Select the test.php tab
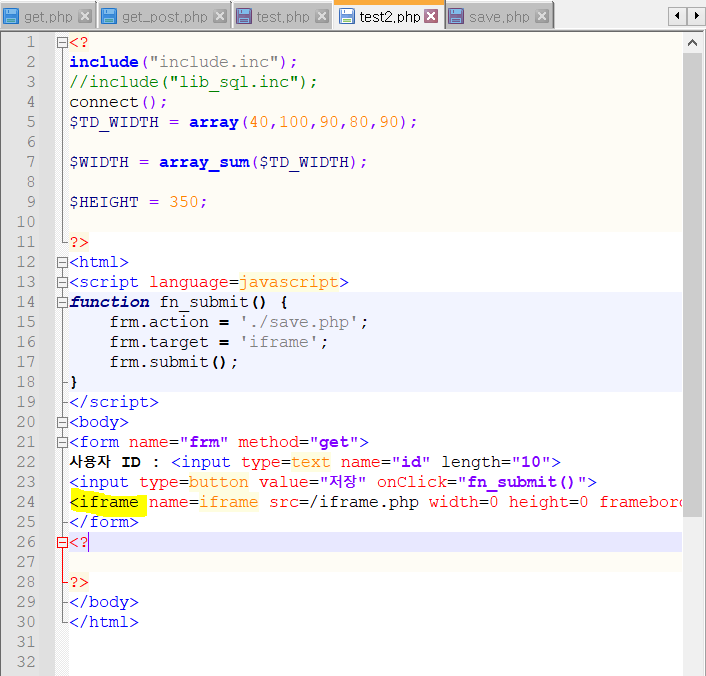This screenshot has width=706, height=676. click(x=282, y=17)
